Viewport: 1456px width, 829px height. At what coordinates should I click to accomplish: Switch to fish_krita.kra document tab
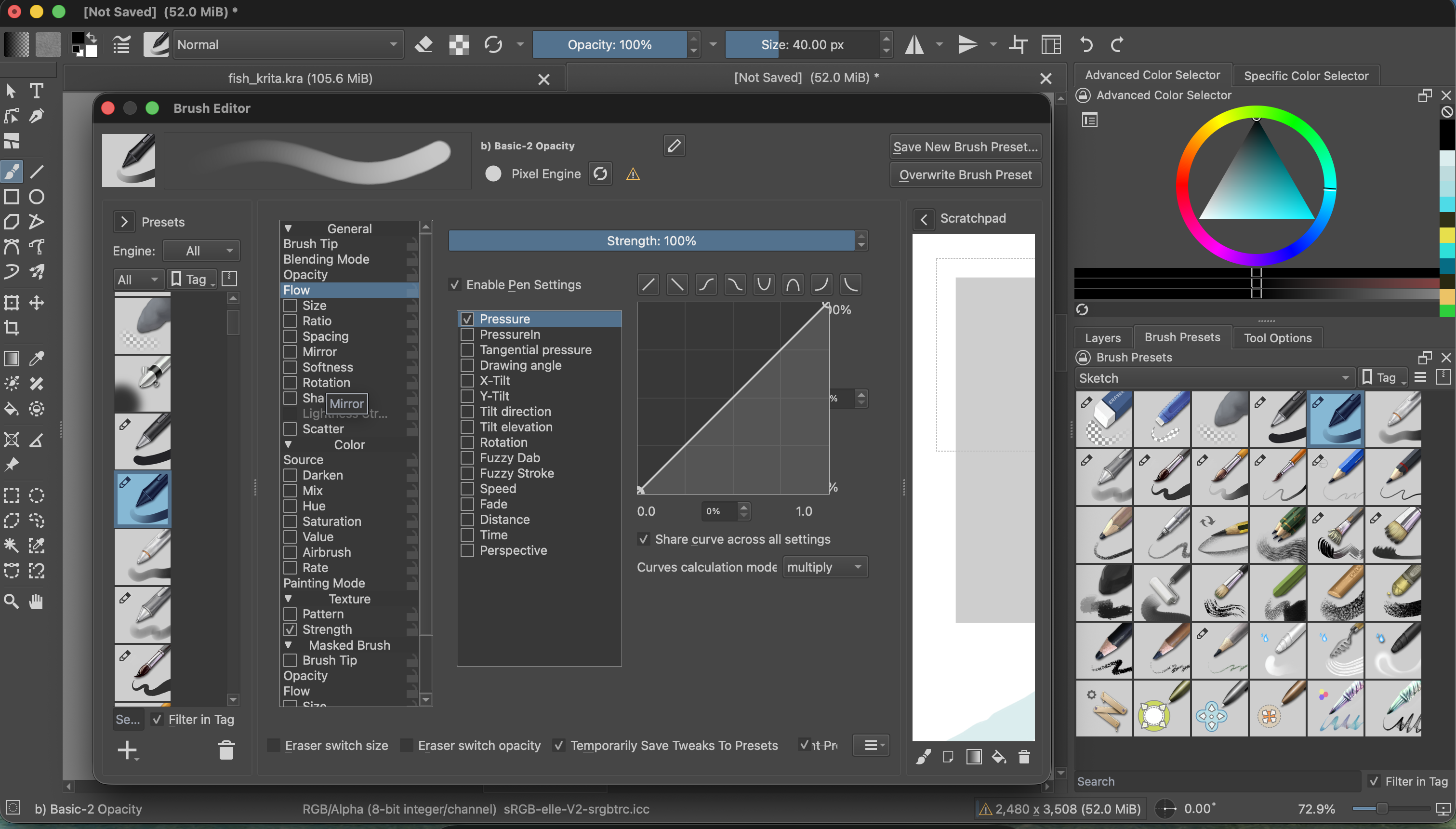301,78
